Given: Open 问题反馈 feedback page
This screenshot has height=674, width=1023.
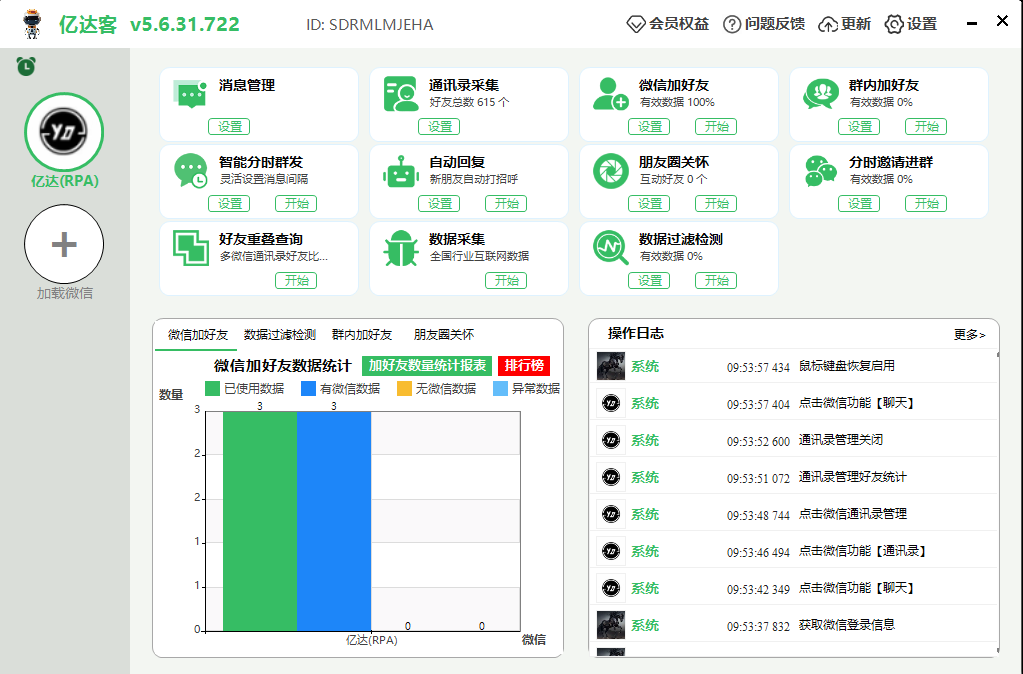Looking at the screenshot, I should 774,24.
